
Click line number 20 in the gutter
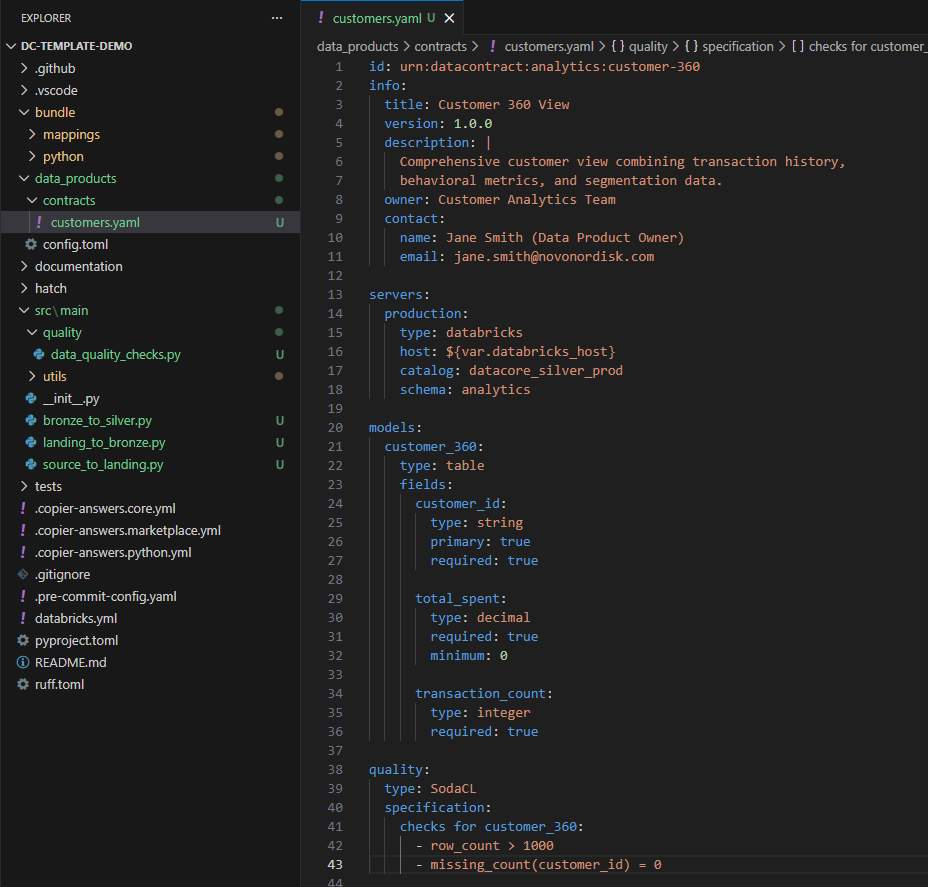click(x=335, y=427)
